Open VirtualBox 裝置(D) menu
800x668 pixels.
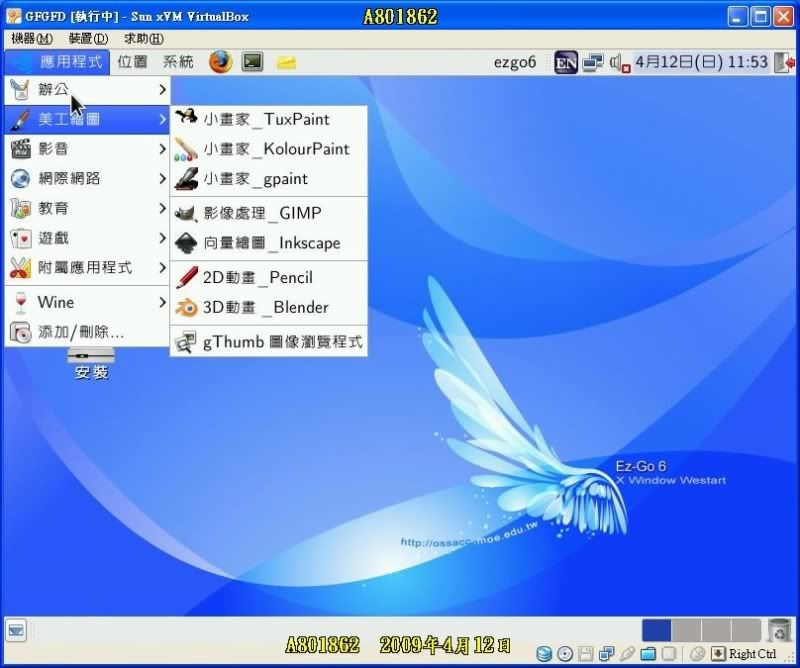tap(88, 38)
